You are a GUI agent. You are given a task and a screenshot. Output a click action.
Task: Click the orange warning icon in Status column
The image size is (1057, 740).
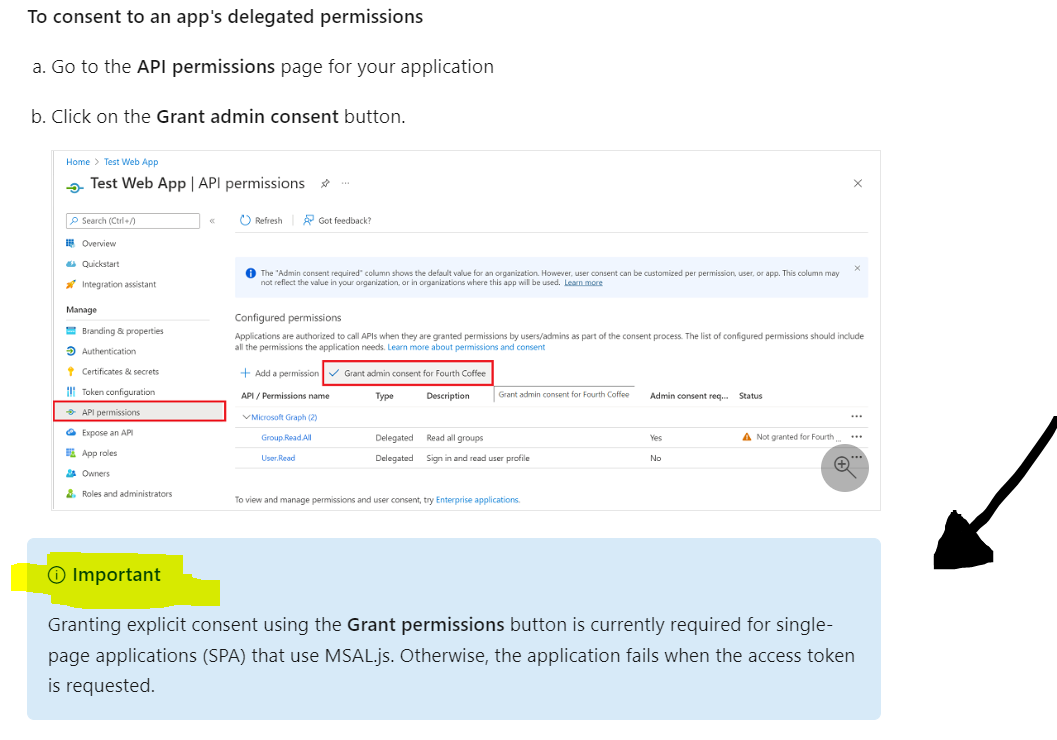pos(746,437)
